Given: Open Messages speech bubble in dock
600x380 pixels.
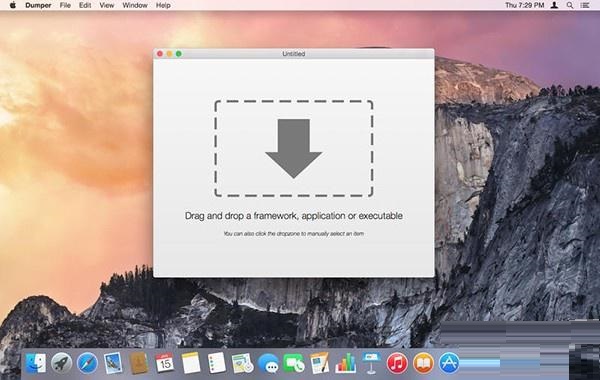Looking at the screenshot, I should [268, 364].
